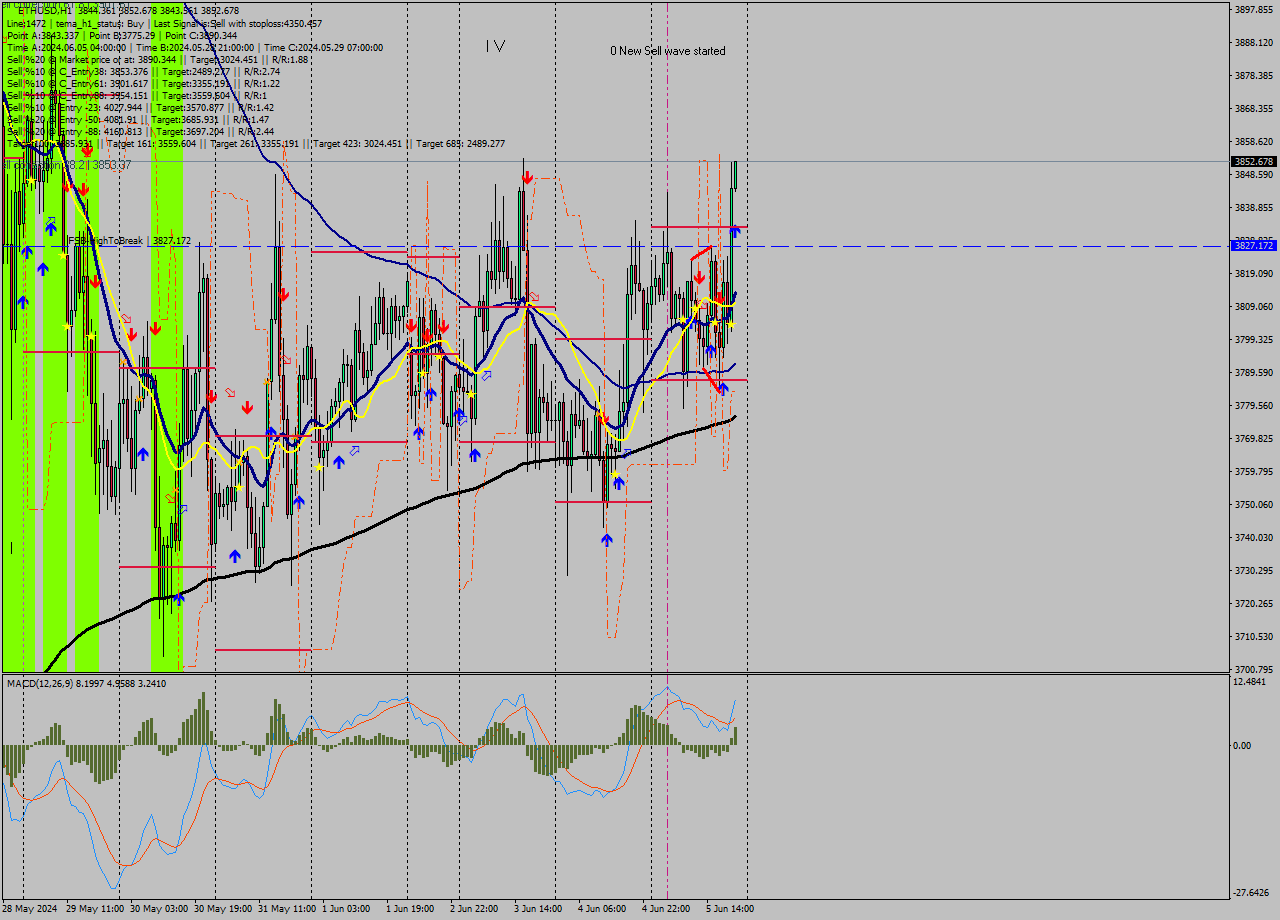Click the red sell arrow above 3 Jun 14:00 peak
Image resolution: width=1280 pixels, height=920 pixels.
(x=526, y=178)
